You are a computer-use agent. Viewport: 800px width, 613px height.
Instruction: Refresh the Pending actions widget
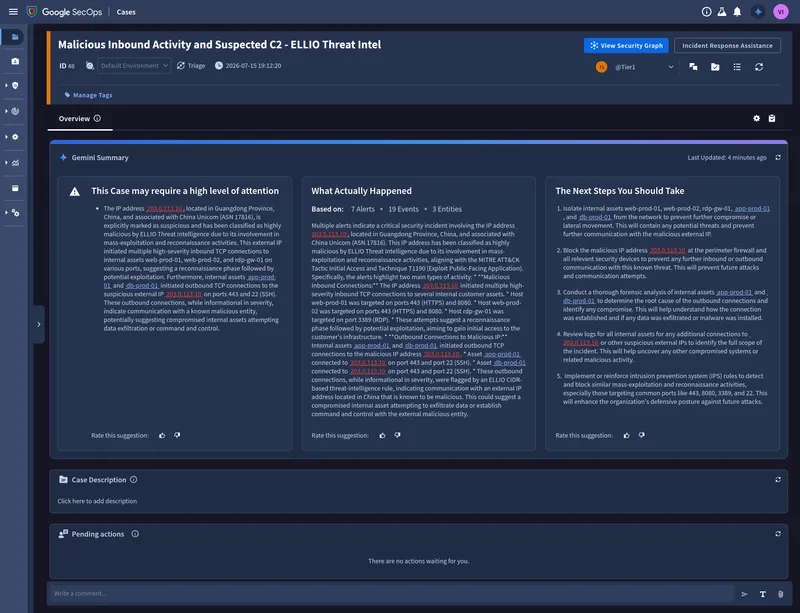pyautogui.click(x=778, y=534)
